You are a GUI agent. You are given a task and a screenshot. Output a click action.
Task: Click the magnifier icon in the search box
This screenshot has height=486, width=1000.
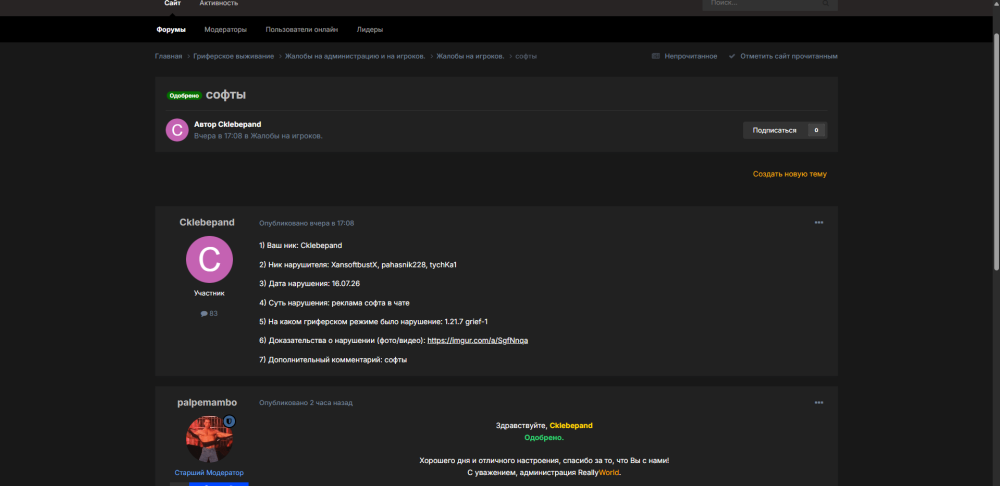coord(825,3)
